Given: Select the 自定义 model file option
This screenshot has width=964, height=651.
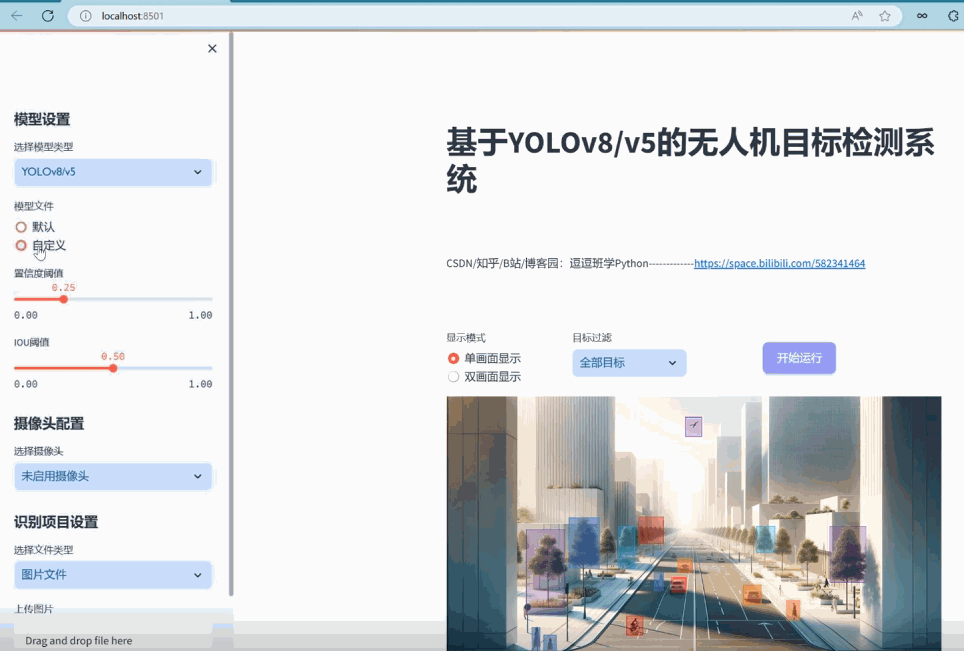Looking at the screenshot, I should pyautogui.click(x=20, y=246).
